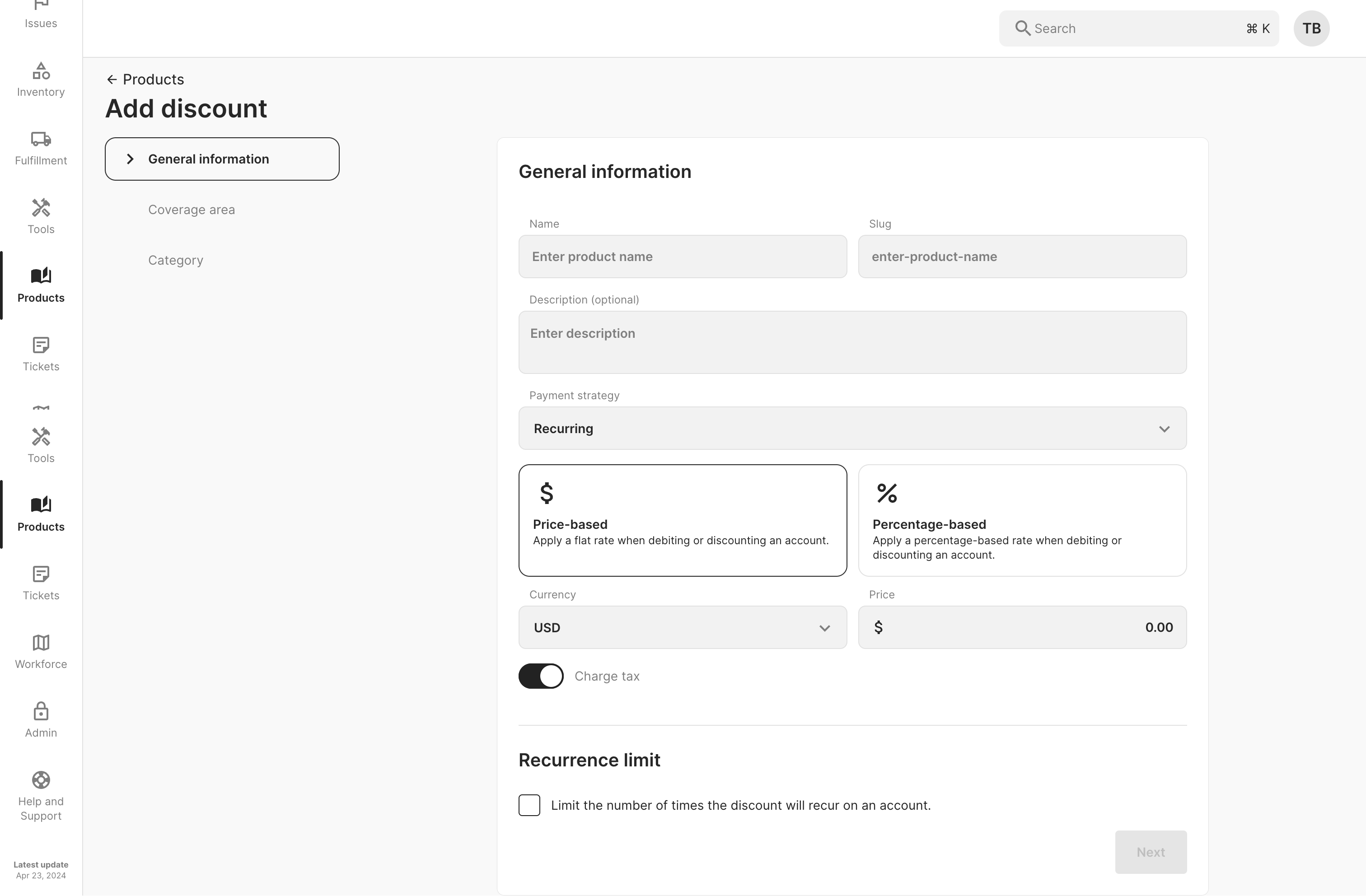Viewport: 1366px width, 896px height.
Task: Open Help and Support icon
Action: (41, 780)
